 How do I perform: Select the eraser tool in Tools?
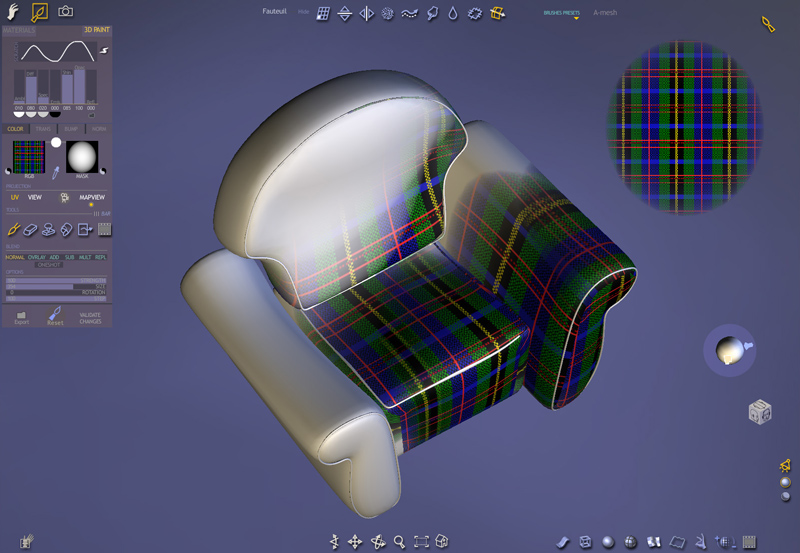(x=31, y=230)
